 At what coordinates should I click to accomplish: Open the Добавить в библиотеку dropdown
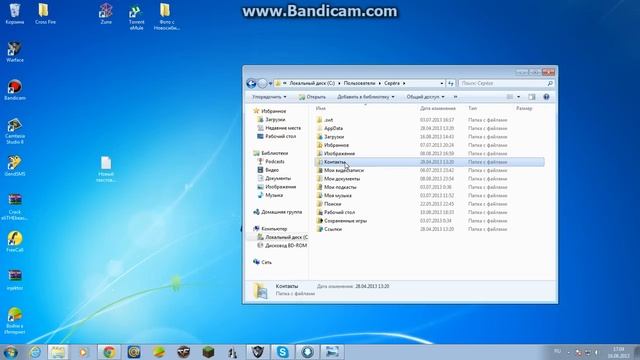coord(365,97)
